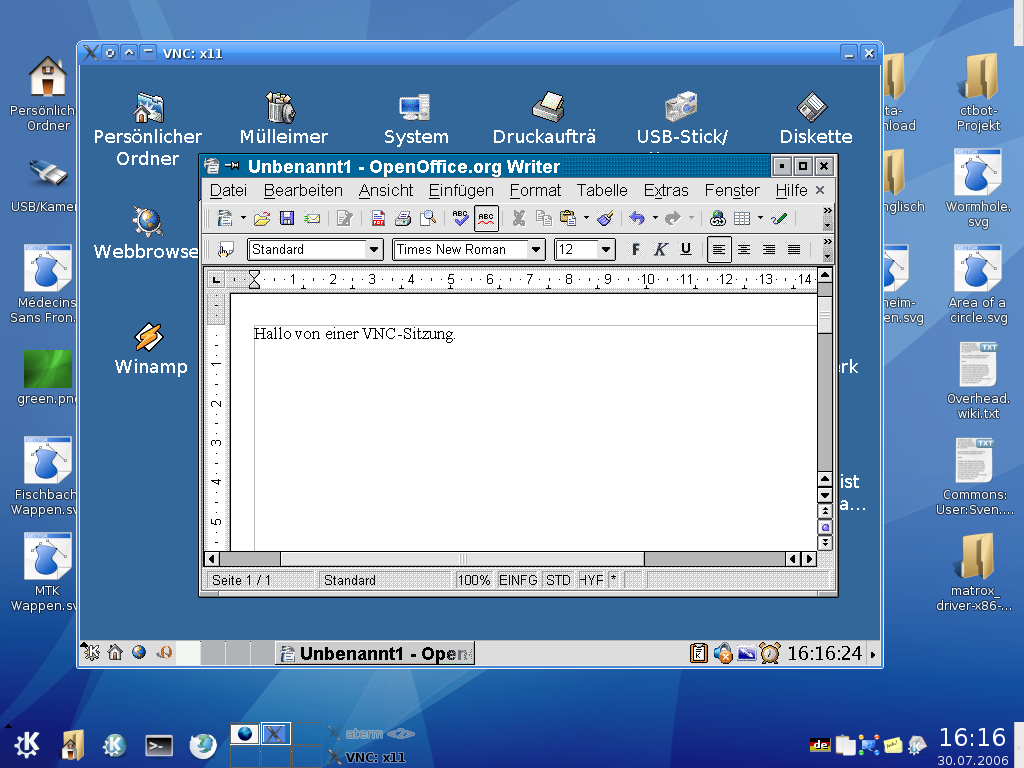Start the spellcheck
Viewport: 1024px width, 768px height.
tap(461, 217)
